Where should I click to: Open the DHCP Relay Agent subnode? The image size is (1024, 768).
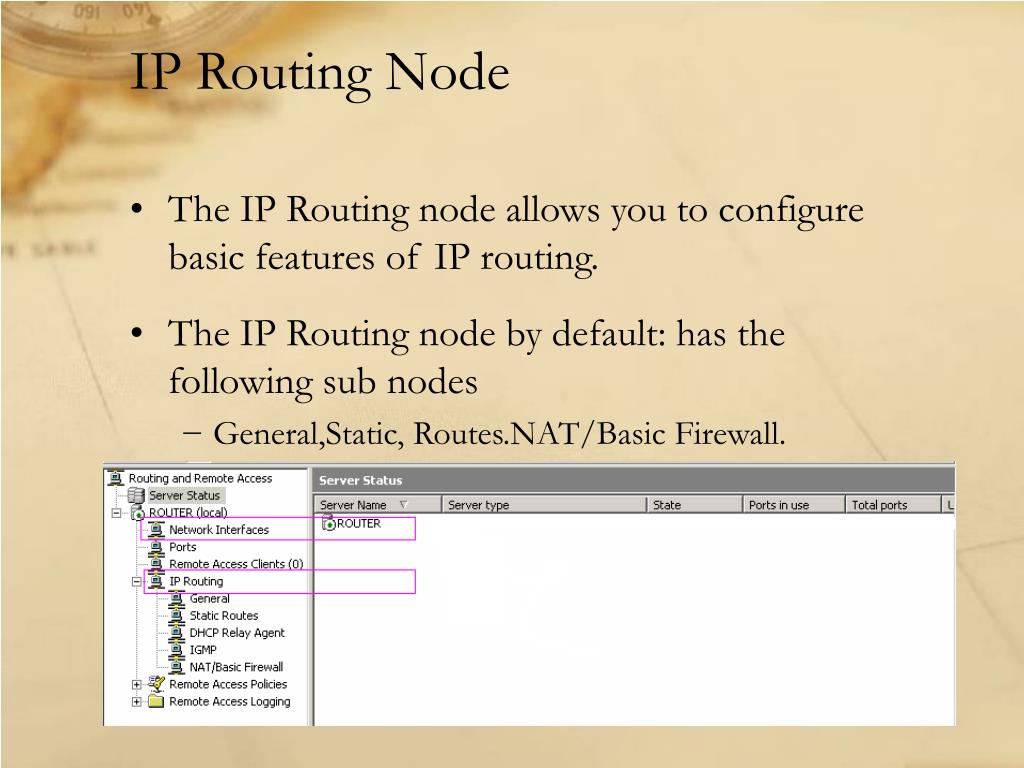237,633
